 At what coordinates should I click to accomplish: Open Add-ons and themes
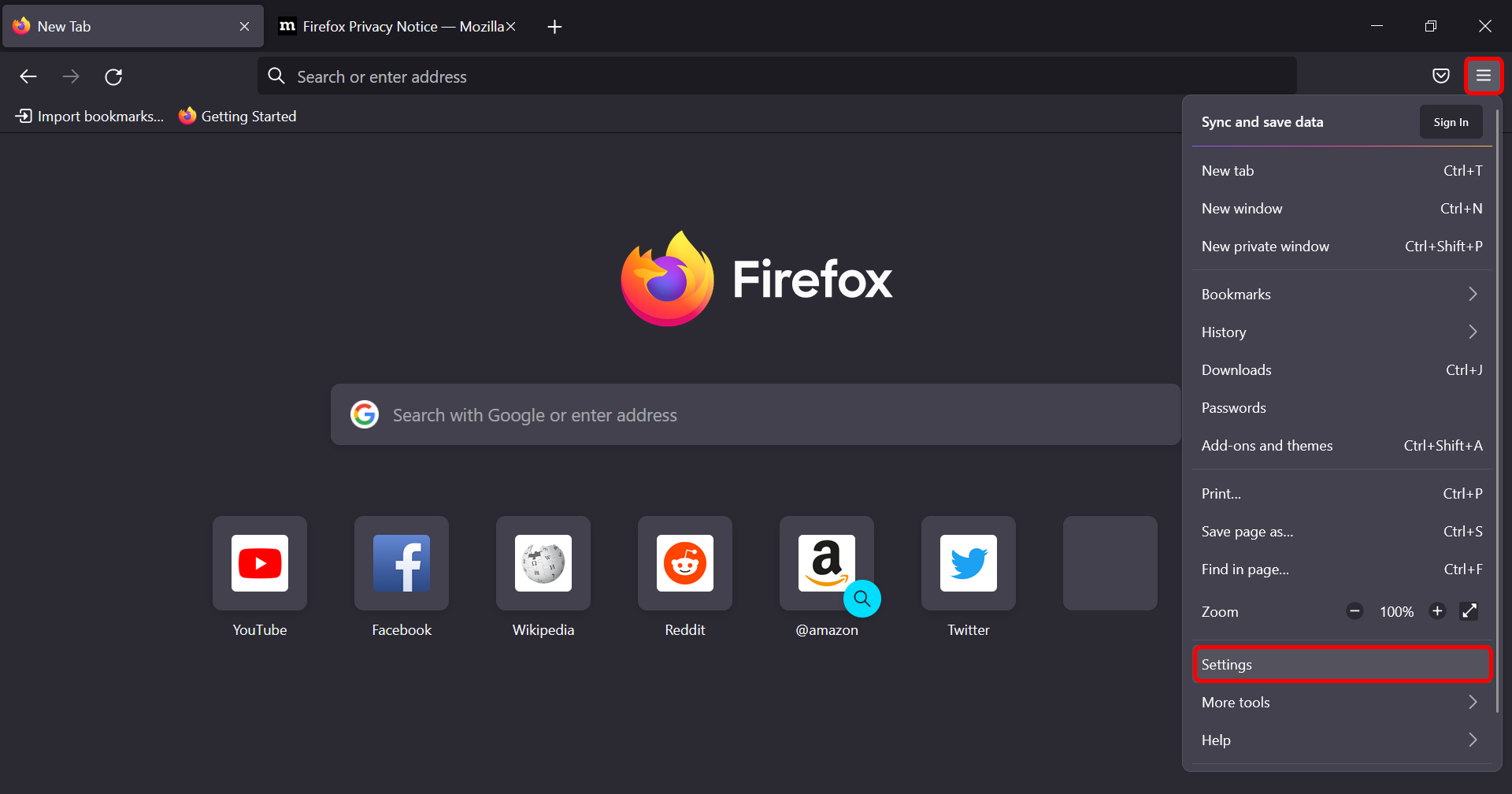click(1342, 446)
